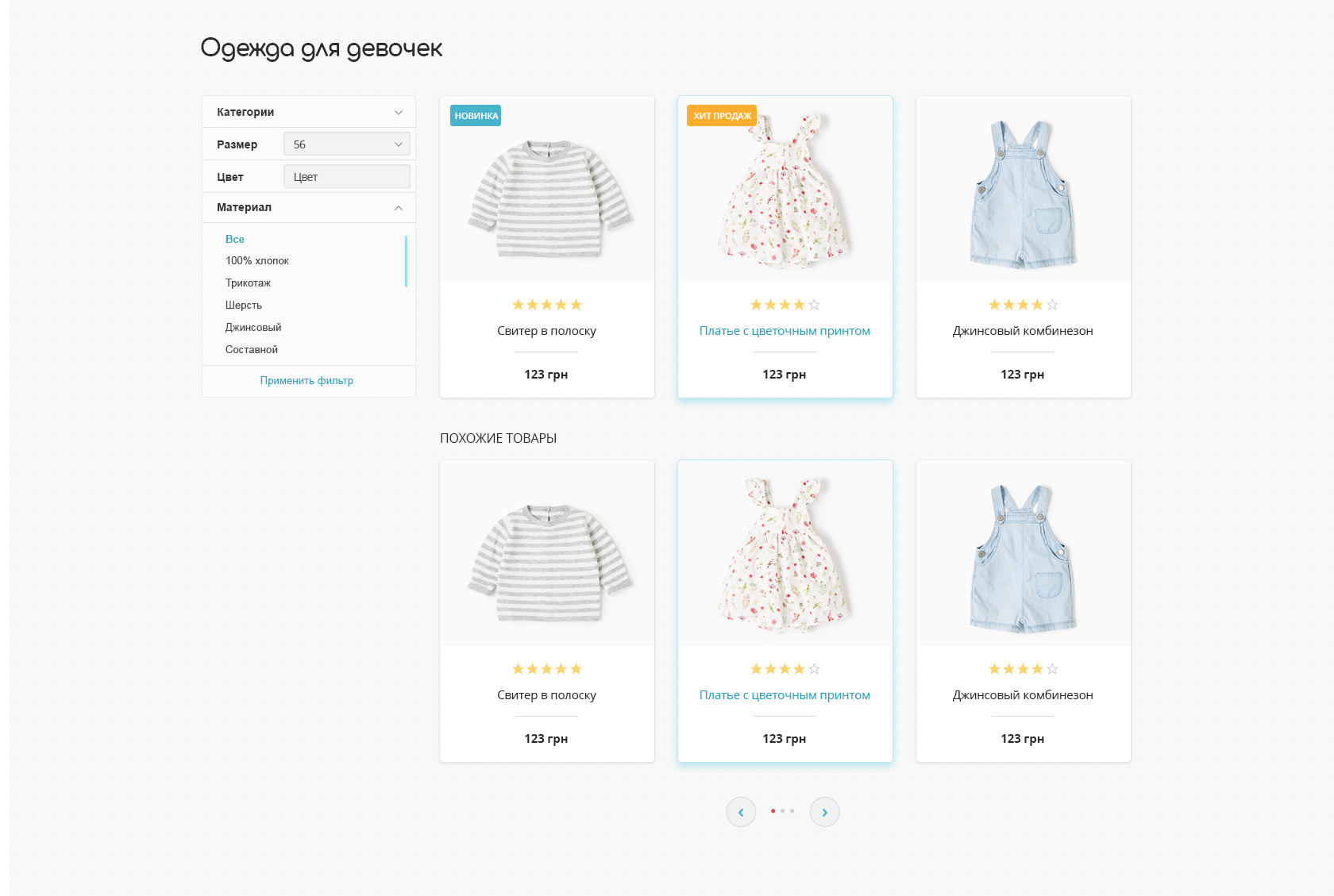
Task: Select the Составной material option
Action: pyautogui.click(x=252, y=350)
